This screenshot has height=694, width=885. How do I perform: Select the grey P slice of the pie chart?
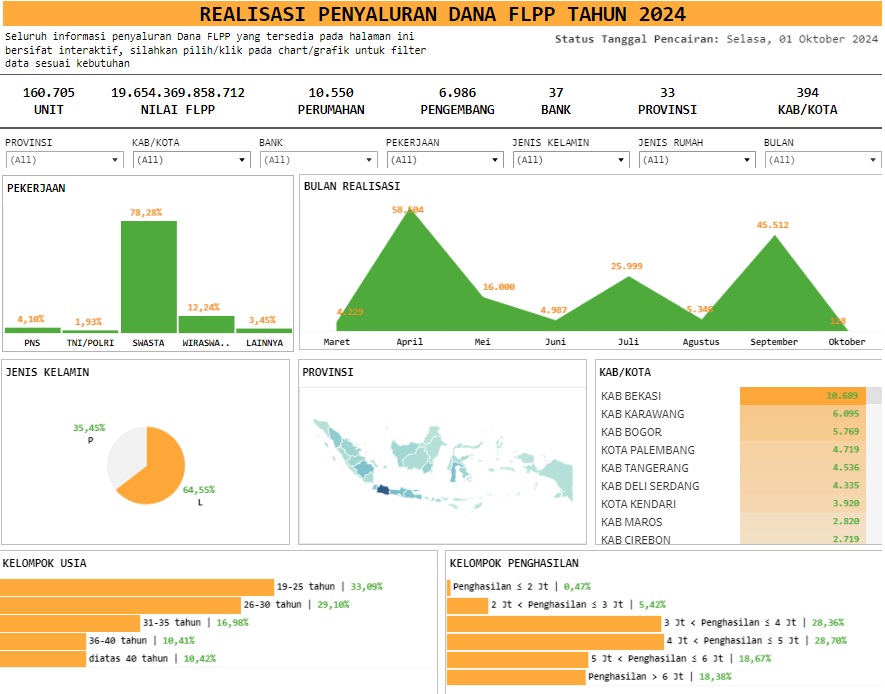click(x=127, y=454)
